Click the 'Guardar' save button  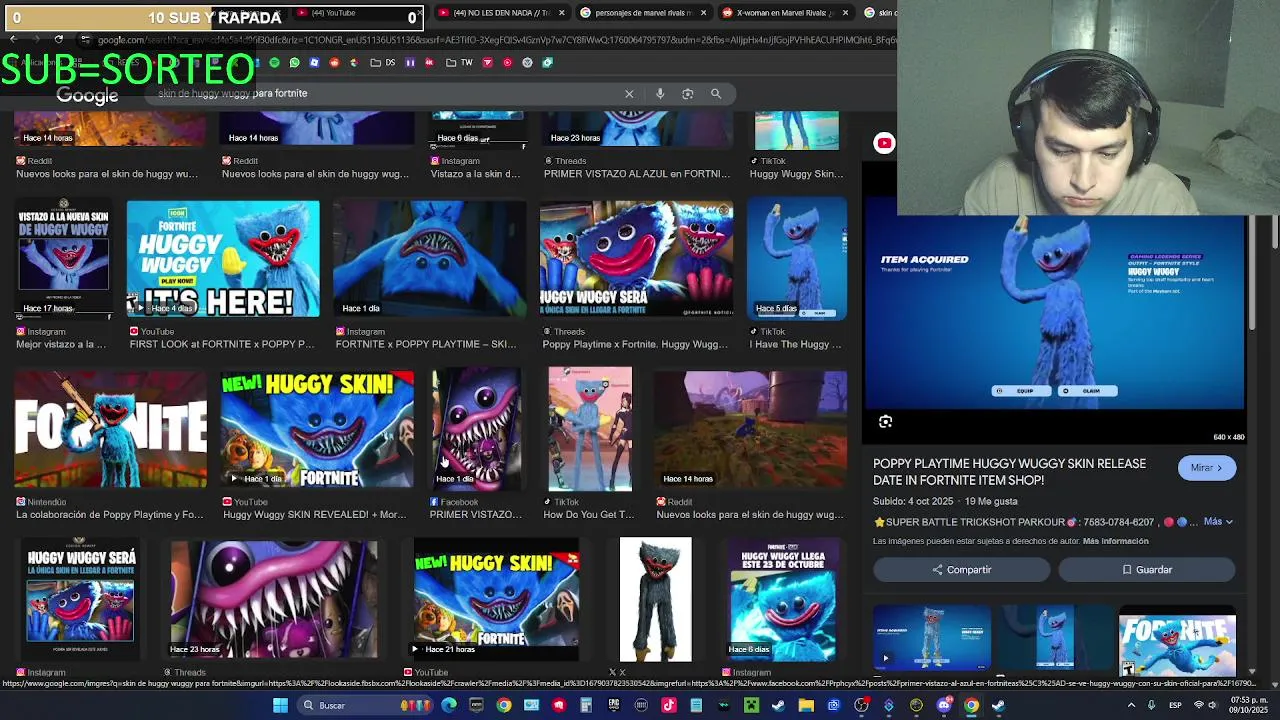click(x=1146, y=570)
